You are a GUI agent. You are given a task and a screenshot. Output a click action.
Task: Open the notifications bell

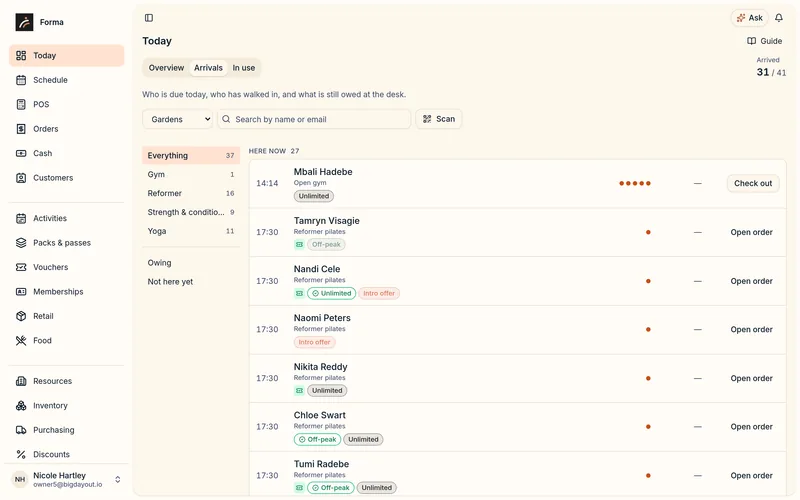pyautogui.click(x=779, y=18)
